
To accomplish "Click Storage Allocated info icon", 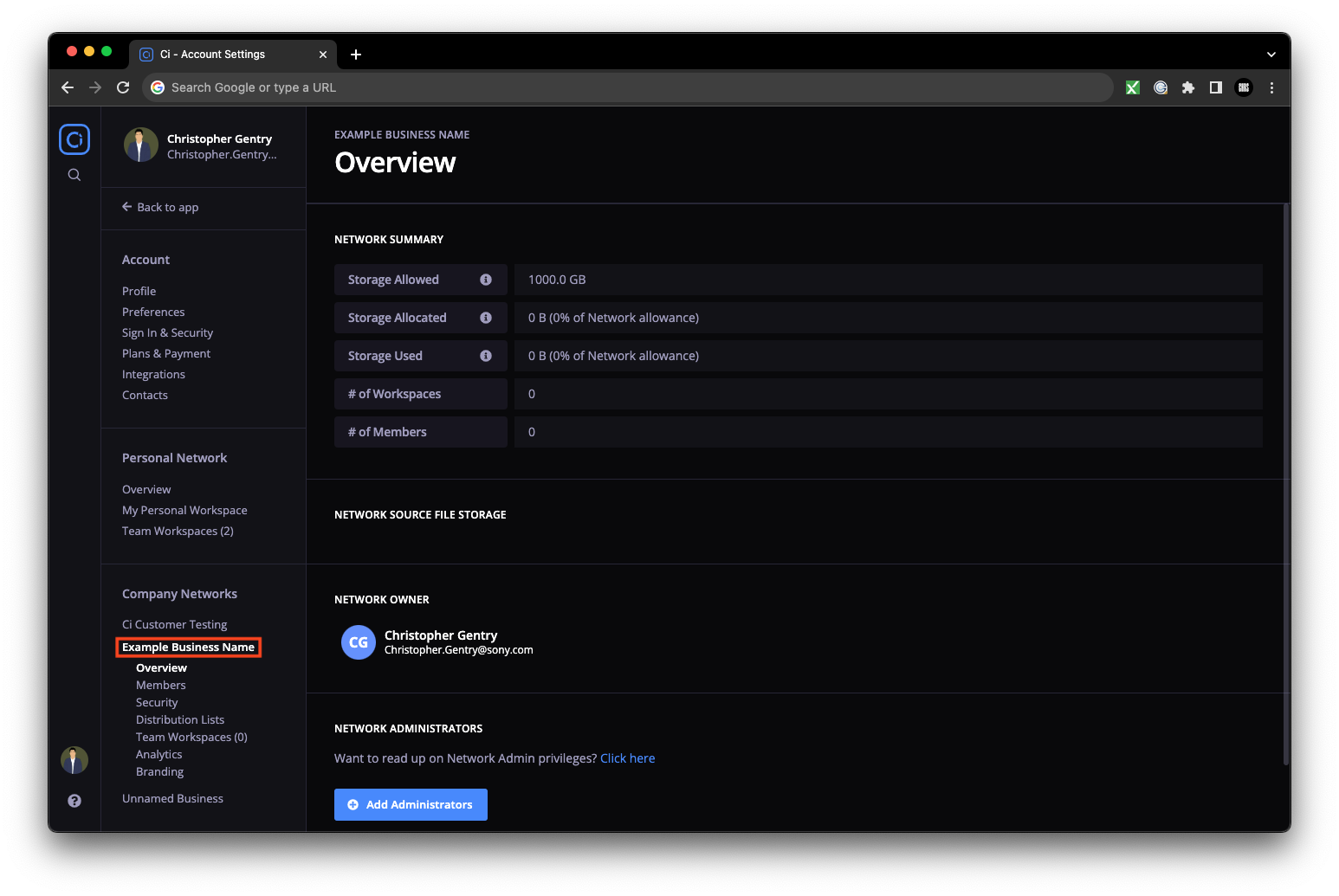I will point(486,318).
